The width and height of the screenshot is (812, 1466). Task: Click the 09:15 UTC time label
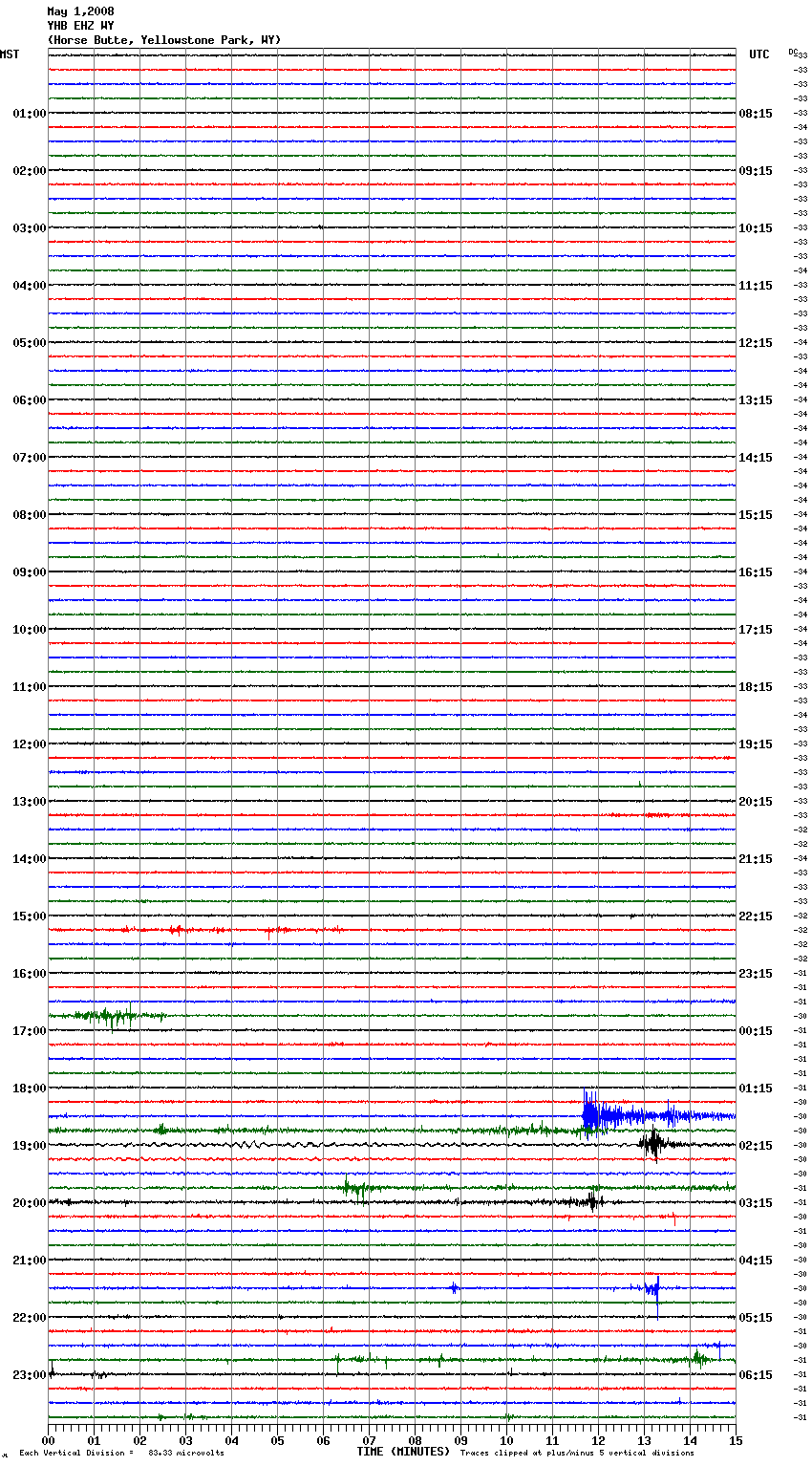[756, 171]
